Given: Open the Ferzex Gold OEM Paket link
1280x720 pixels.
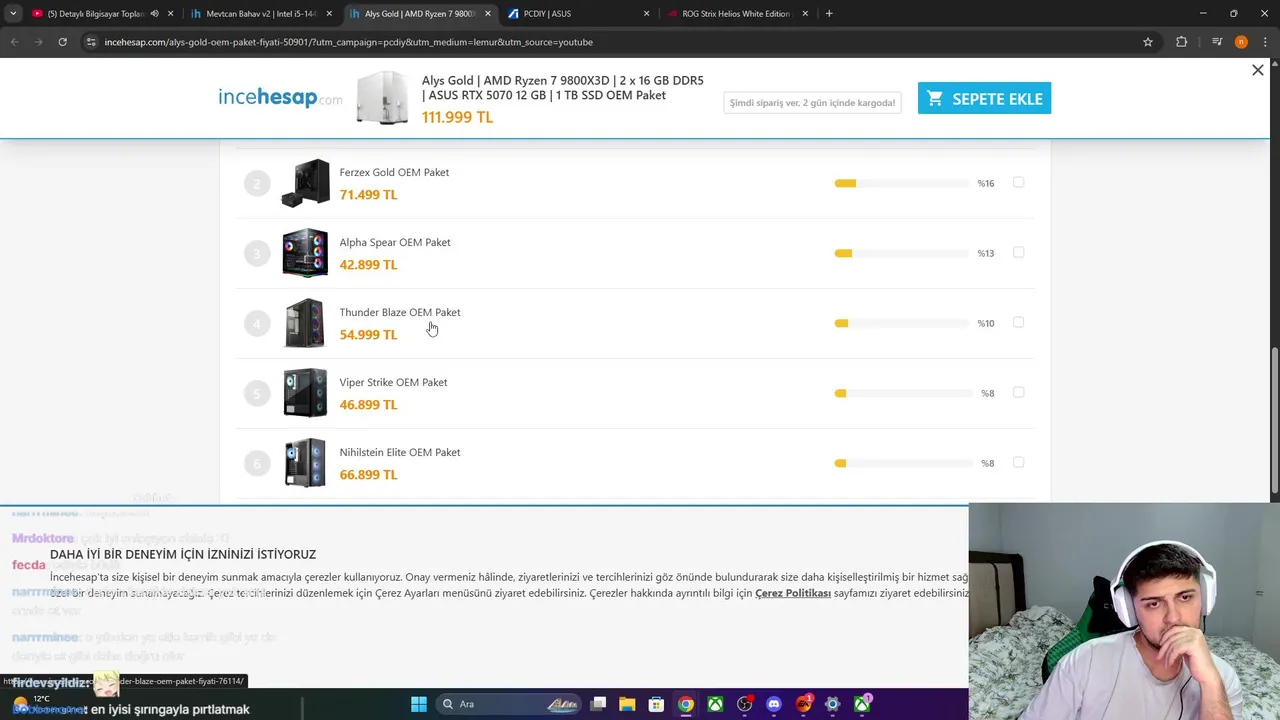Looking at the screenshot, I should [x=394, y=172].
